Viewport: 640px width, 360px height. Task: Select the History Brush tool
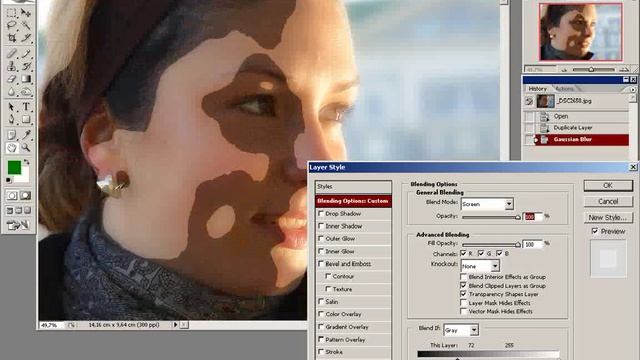coord(26,66)
